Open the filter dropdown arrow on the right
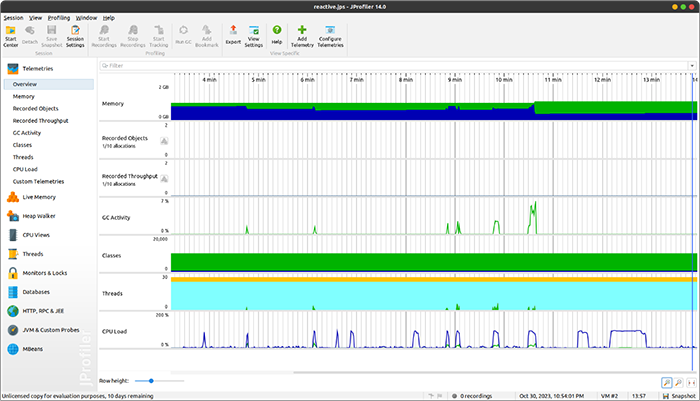The height and width of the screenshot is (401, 700). coord(691,66)
